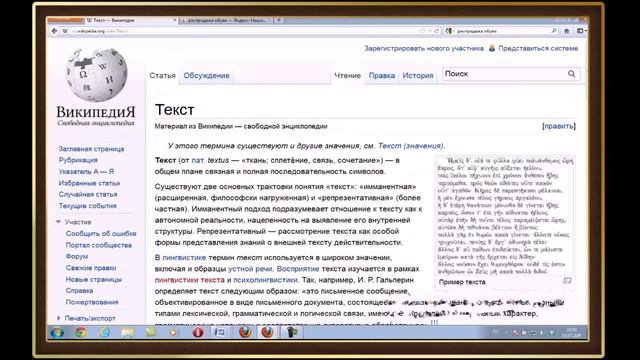Open Указатель А — Я in sidebar
This screenshot has width=640, height=360.
[x=86, y=171]
